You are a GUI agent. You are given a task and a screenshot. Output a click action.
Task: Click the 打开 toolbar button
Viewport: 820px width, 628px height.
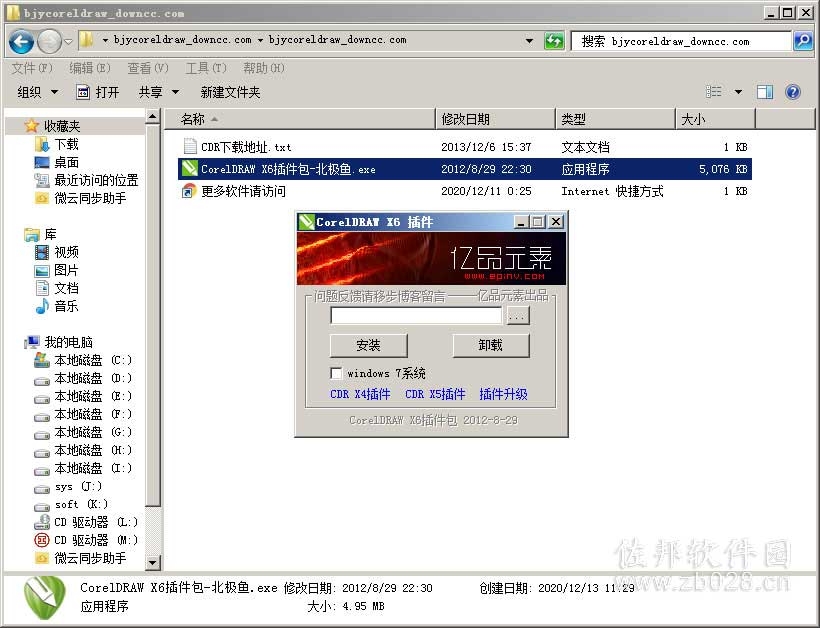[x=98, y=92]
